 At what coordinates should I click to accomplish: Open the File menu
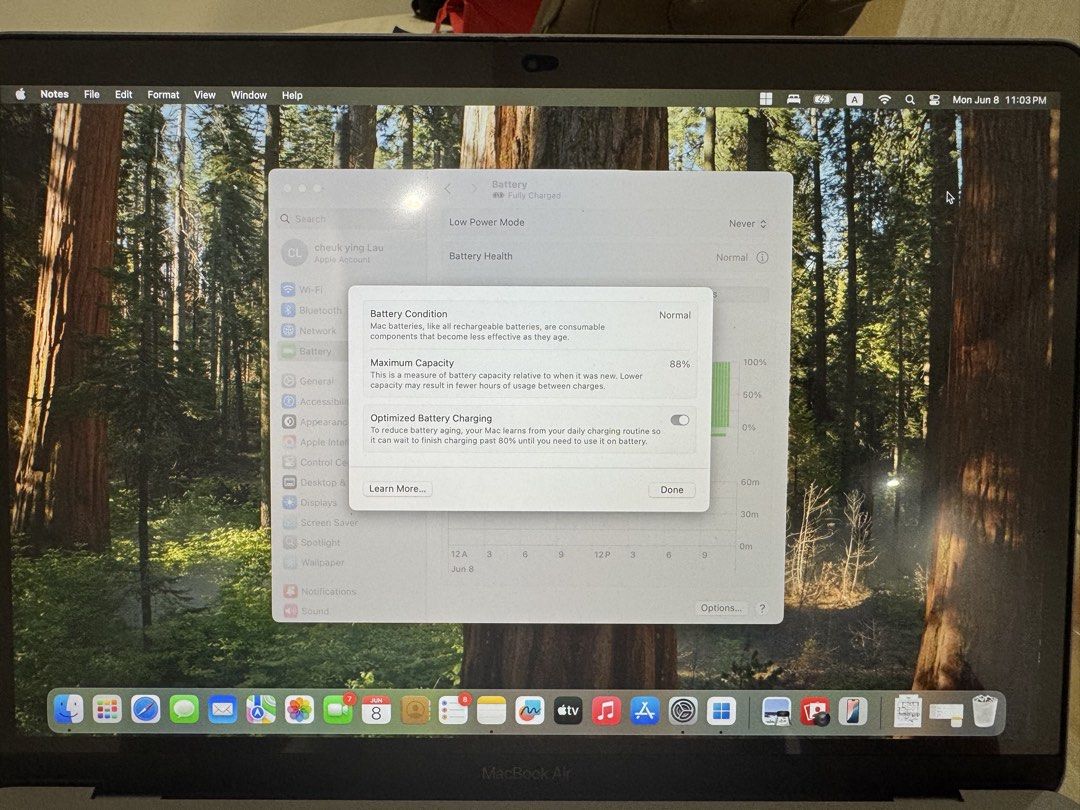92,94
